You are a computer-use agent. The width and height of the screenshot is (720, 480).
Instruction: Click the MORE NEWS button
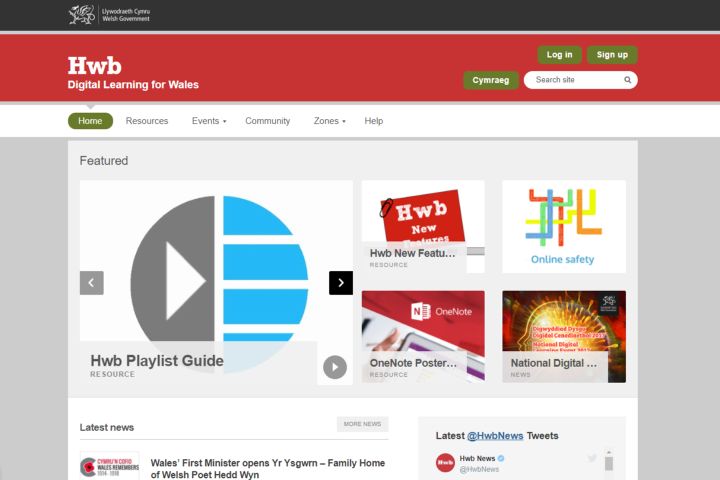pyautogui.click(x=362, y=424)
